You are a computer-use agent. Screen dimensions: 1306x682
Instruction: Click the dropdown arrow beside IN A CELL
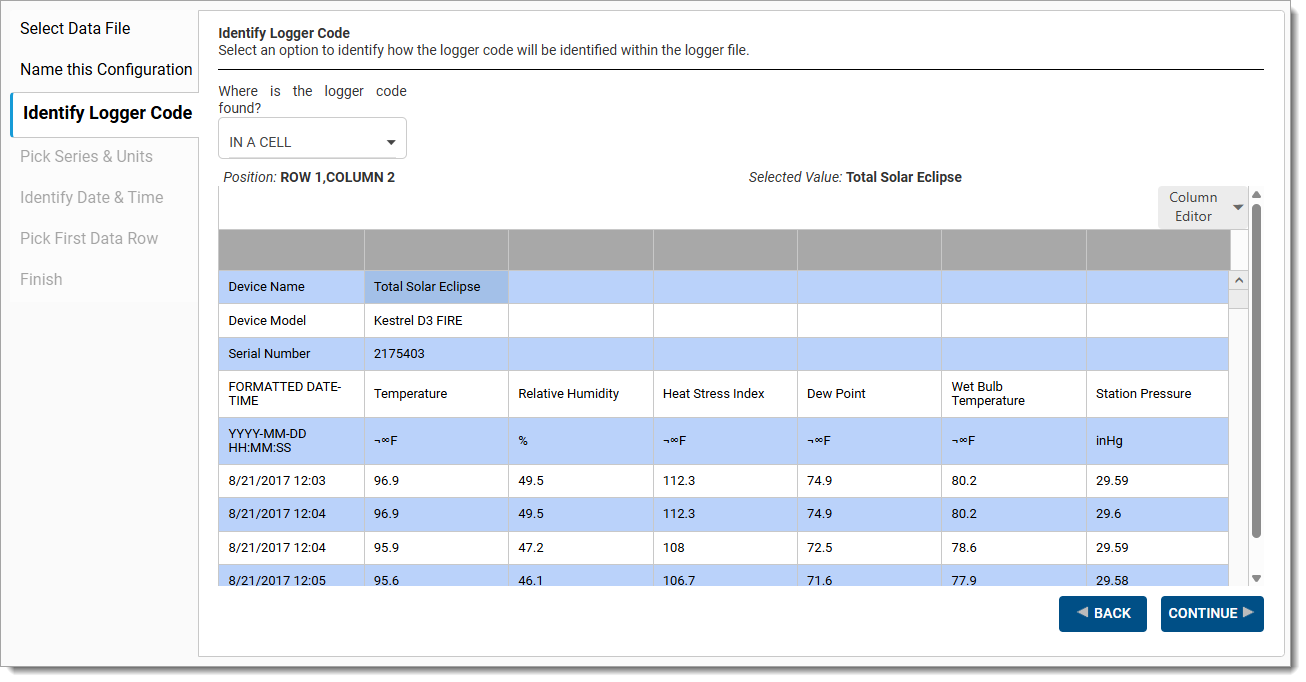(391, 139)
